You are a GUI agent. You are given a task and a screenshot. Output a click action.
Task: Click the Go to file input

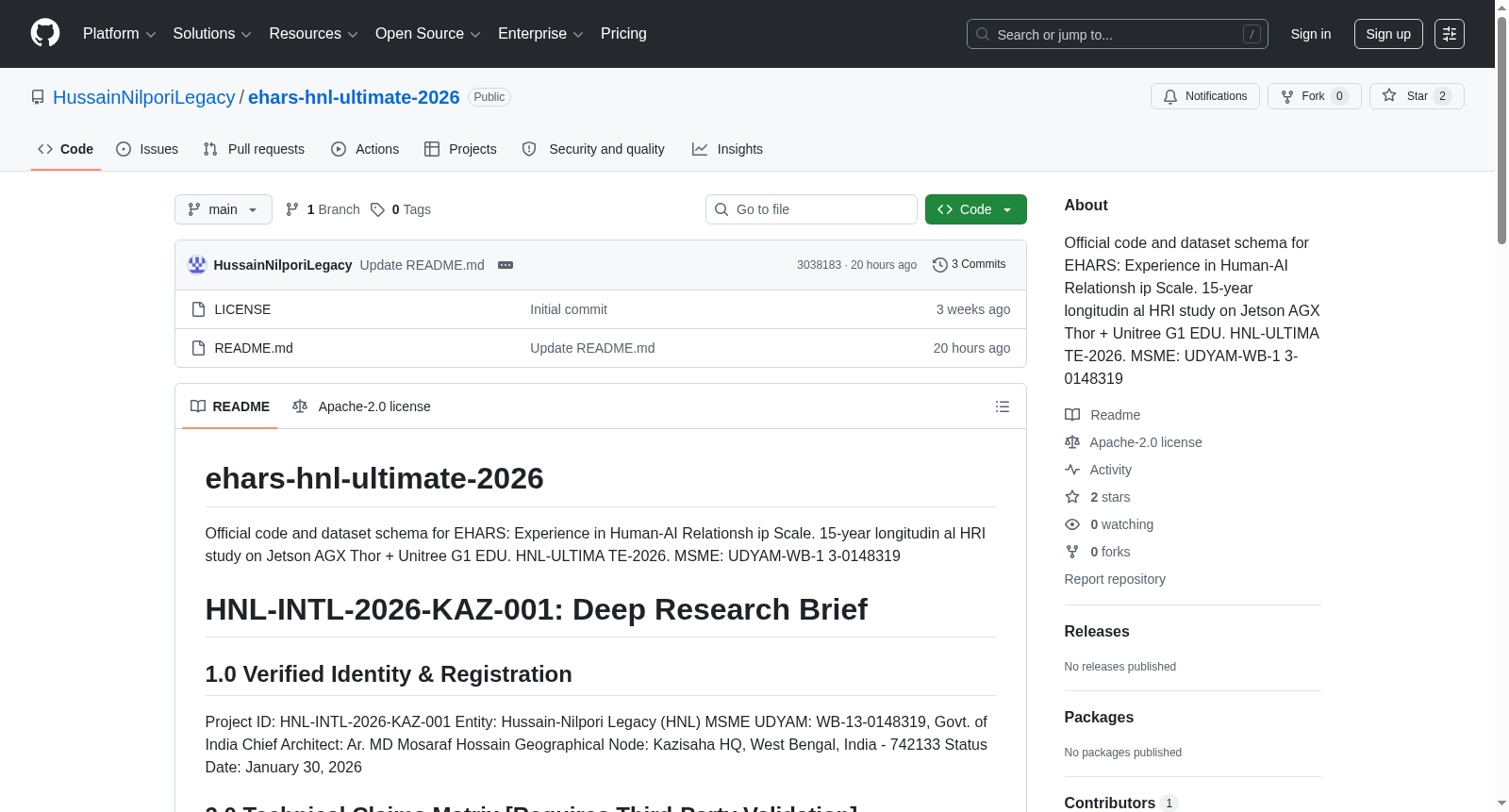[811, 209]
